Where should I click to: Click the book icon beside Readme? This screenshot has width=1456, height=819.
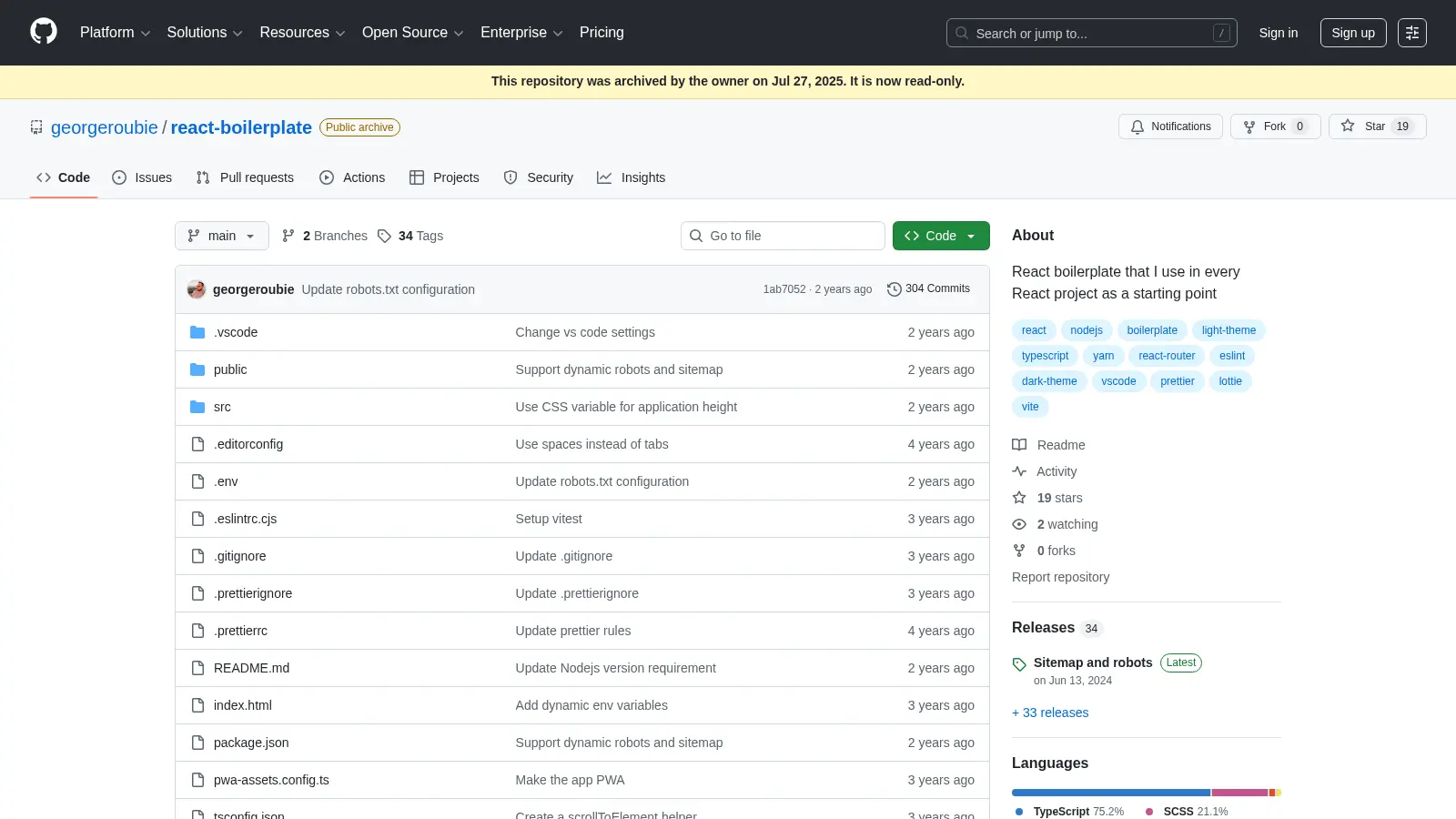click(1019, 445)
